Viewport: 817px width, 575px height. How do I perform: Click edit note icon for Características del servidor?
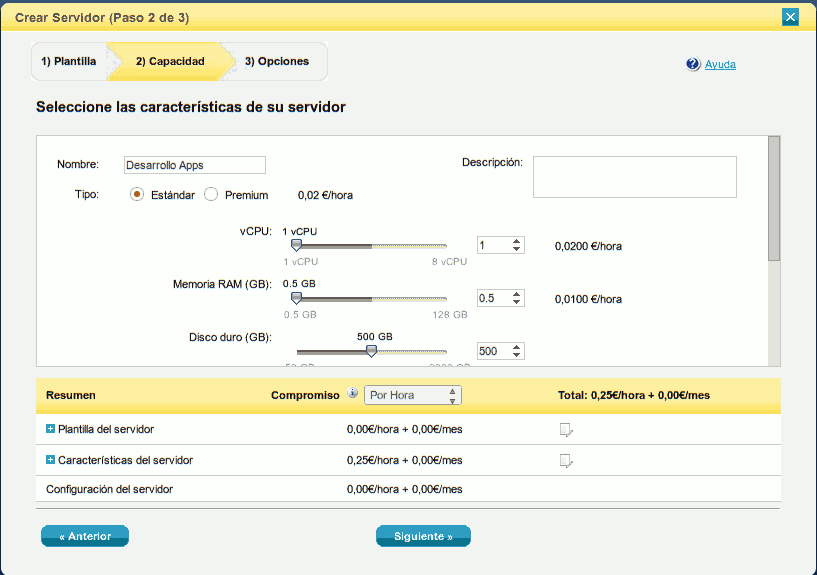pyautogui.click(x=566, y=461)
